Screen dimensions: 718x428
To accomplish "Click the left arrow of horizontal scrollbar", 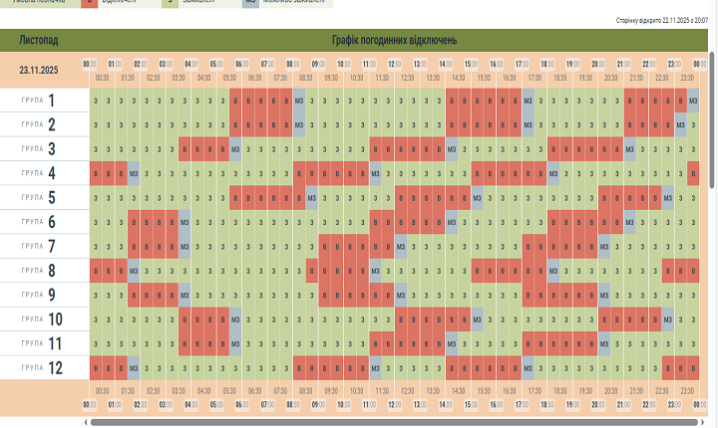I will coord(85,422).
